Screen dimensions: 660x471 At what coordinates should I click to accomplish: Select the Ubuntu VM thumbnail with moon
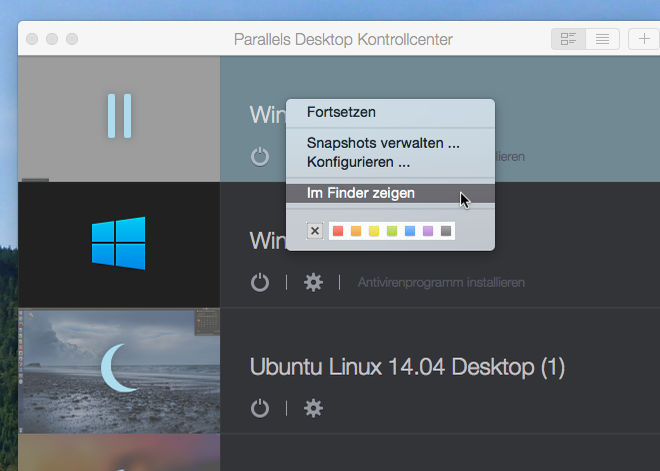pyautogui.click(x=119, y=371)
